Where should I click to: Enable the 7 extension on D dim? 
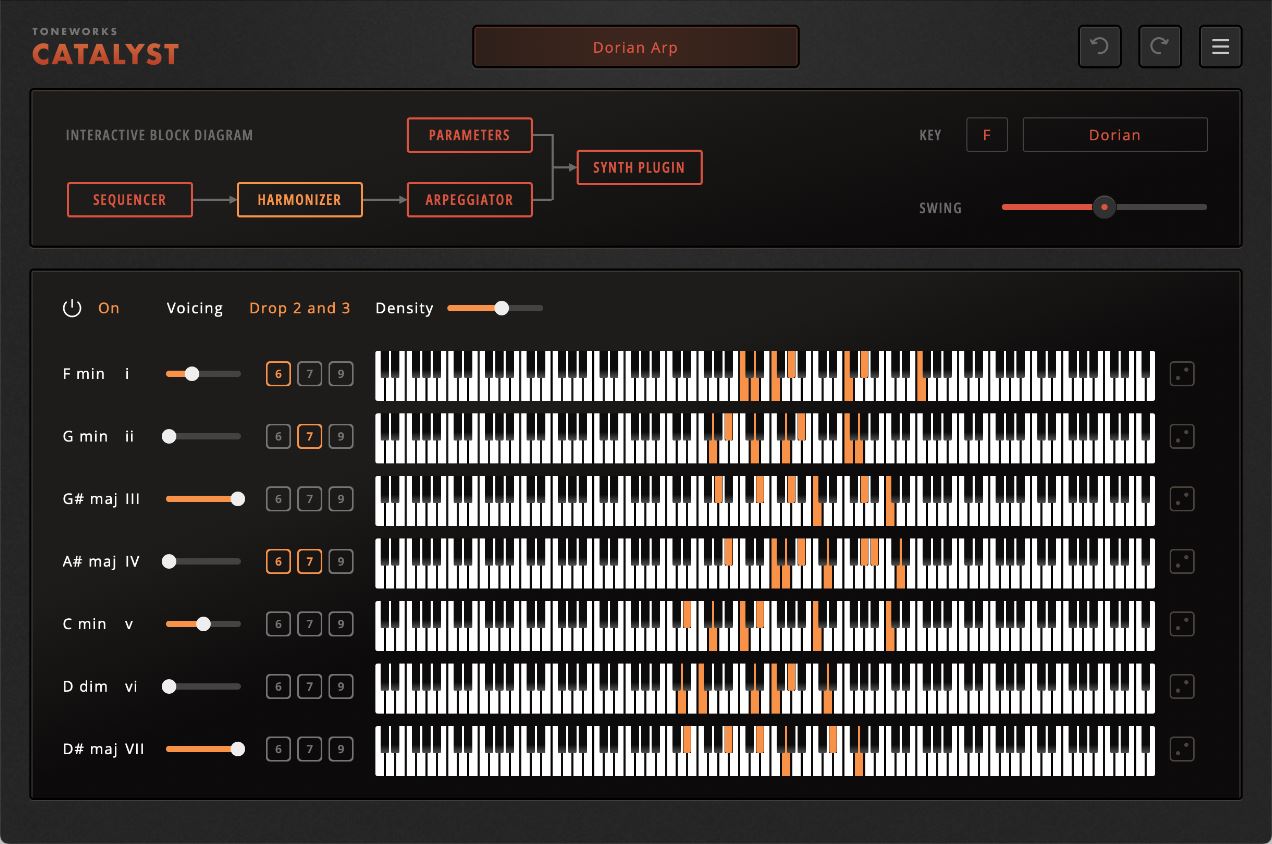tap(310, 686)
